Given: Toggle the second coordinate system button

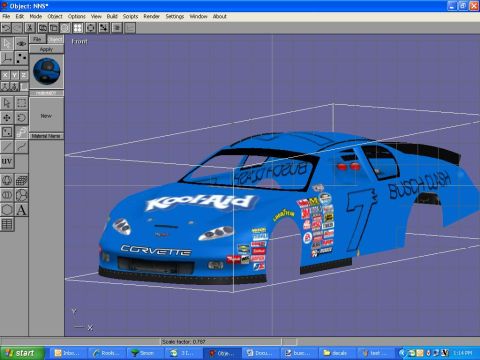Looking at the screenshot, I should (x=14, y=87).
